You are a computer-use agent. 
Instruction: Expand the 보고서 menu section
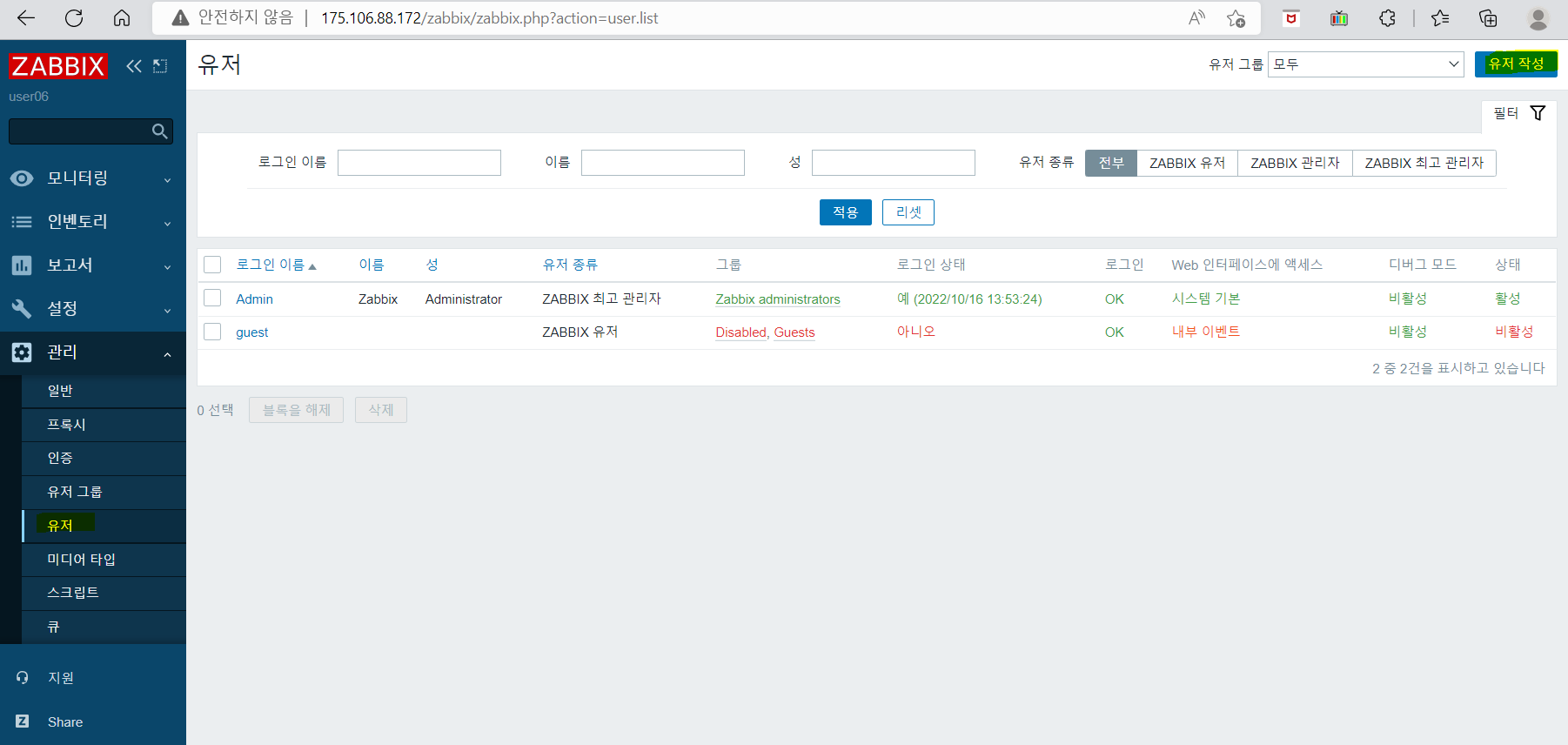(x=93, y=265)
